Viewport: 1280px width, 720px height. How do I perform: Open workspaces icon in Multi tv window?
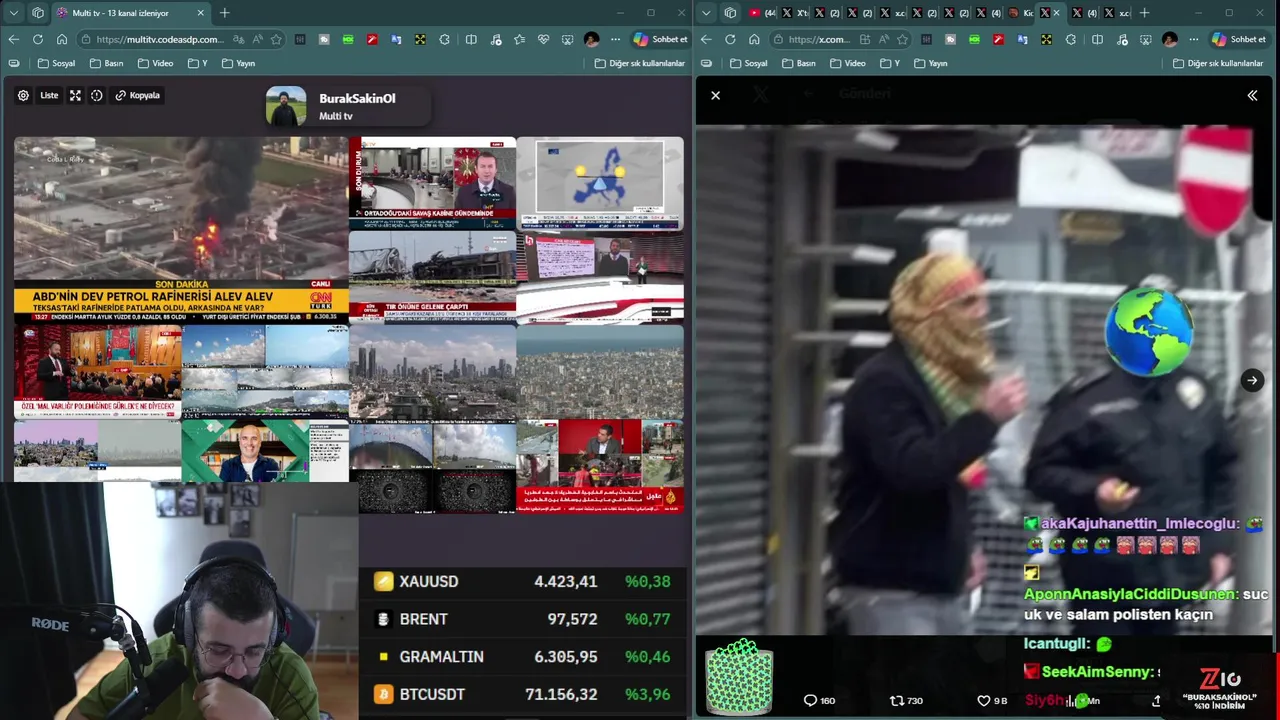[38, 13]
